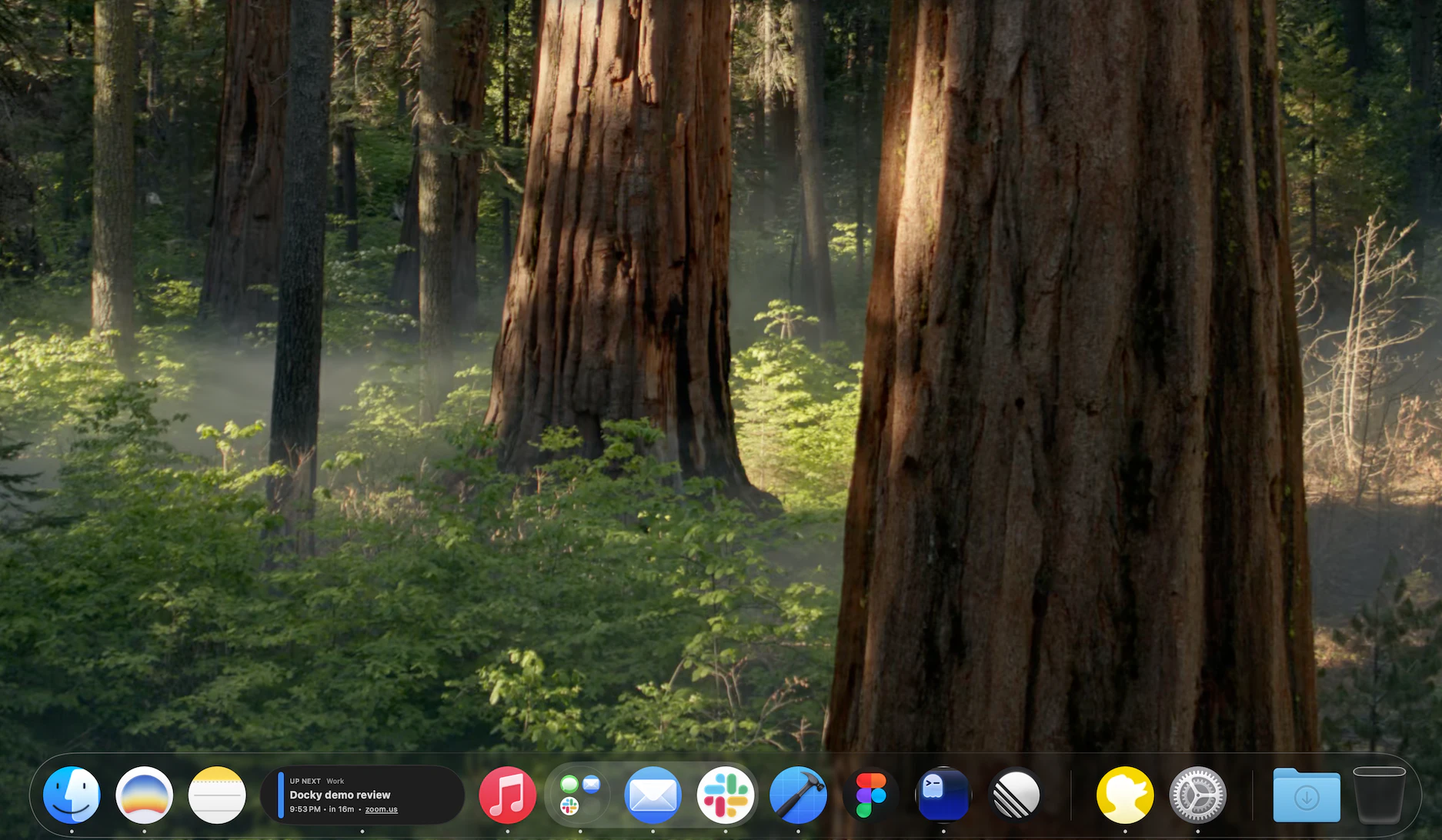The height and width of the screenshot is (840, 1442).
Task: Open Finder from the dock
Action: pyautogui.click(x=72, y=795)
